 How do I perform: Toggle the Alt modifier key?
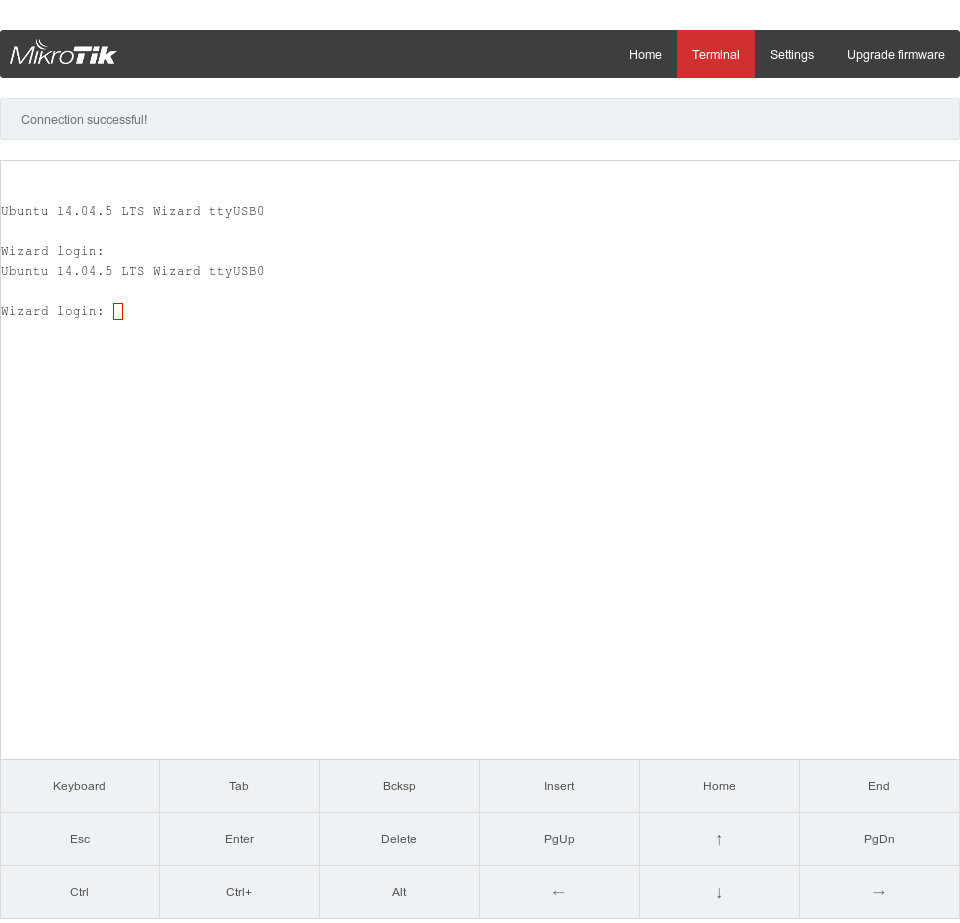click(x=399, y=891)
